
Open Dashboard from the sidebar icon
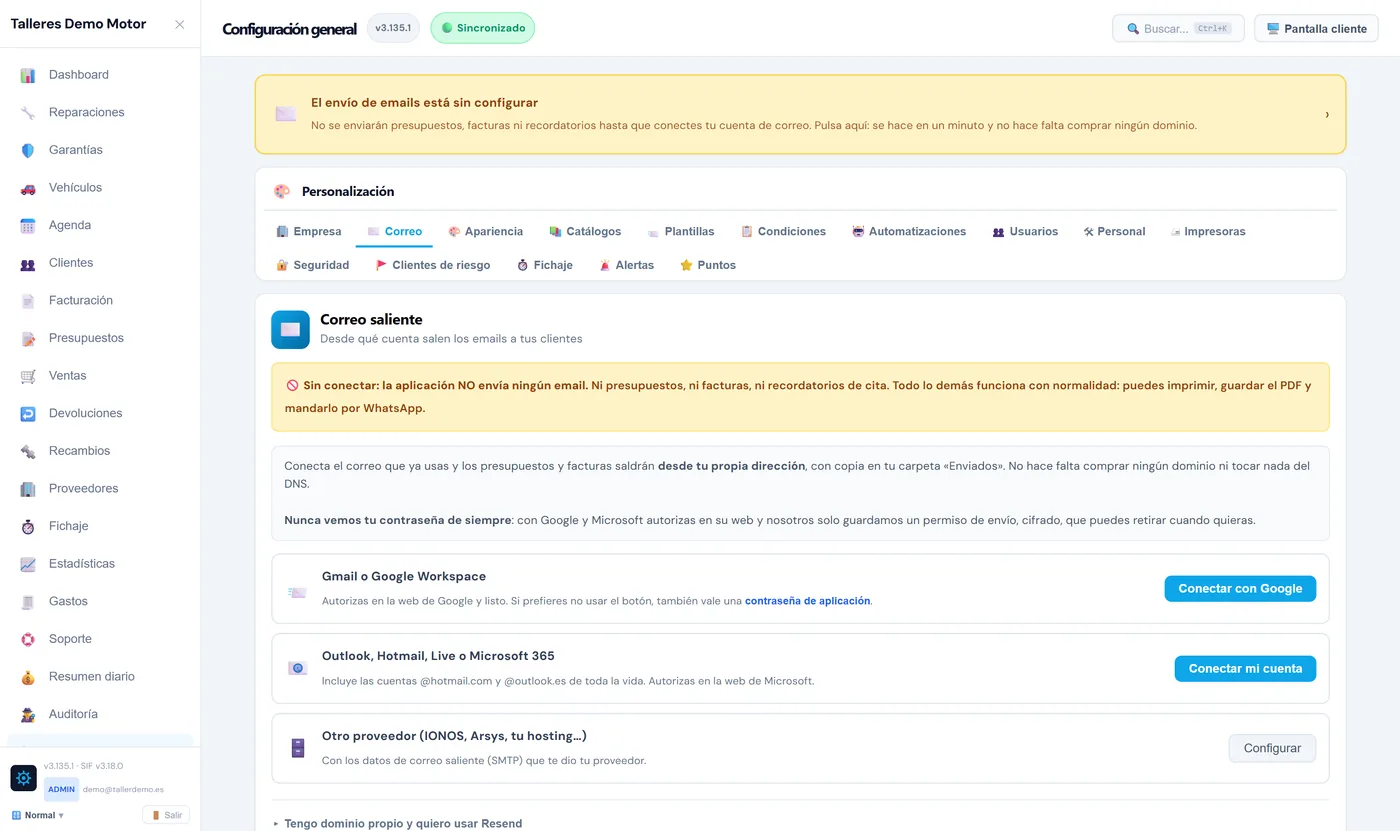coord(28,75)
